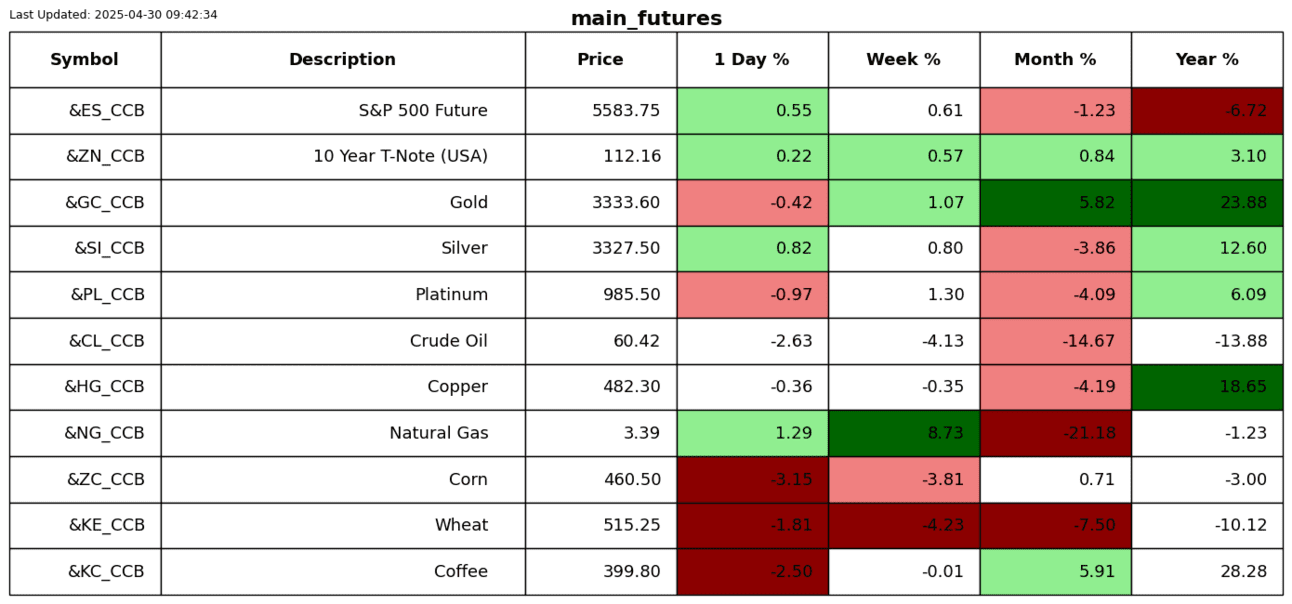Click the dark red -21.18 month cell
Screen dimensions: 1292x604
pyautogui.click(x=1055, y=433)
